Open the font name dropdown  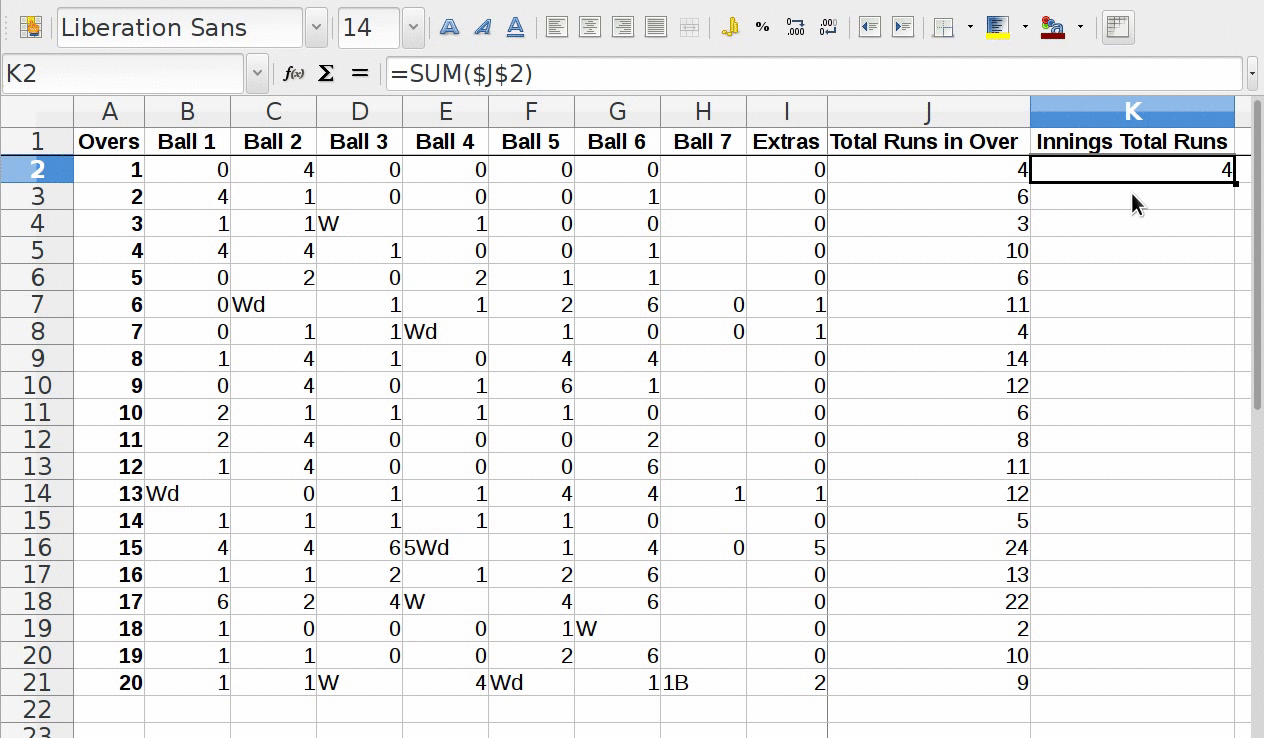click(317, 28)
